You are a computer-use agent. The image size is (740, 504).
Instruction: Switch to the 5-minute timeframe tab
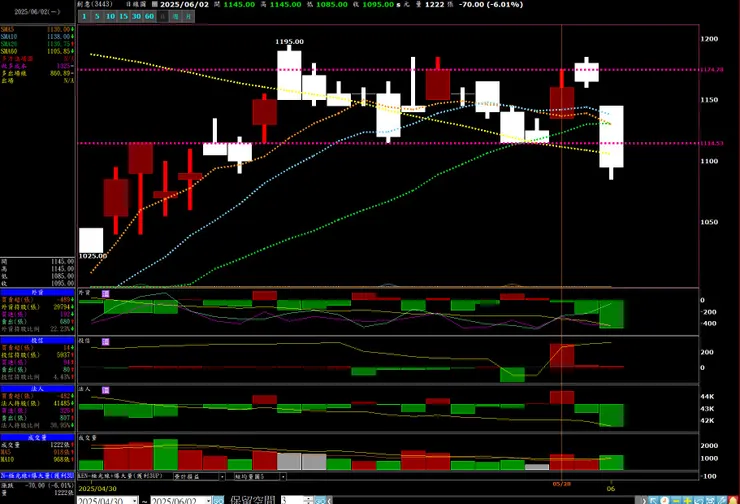(x=97, y=17)
